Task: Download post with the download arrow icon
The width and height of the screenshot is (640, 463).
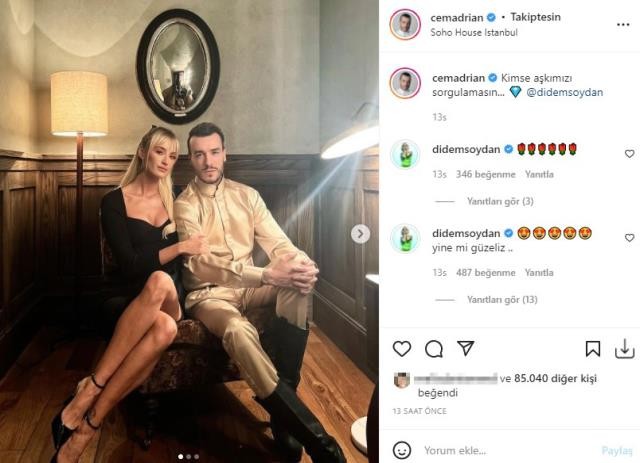Action: (x=624, y=349)
